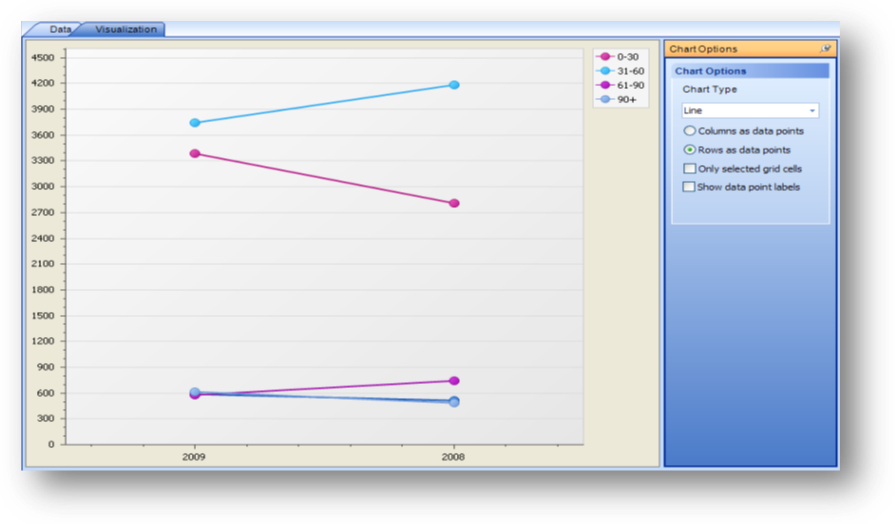Select Columns as data points option
This screenshot has width=895, height=524.
(689, 131)
